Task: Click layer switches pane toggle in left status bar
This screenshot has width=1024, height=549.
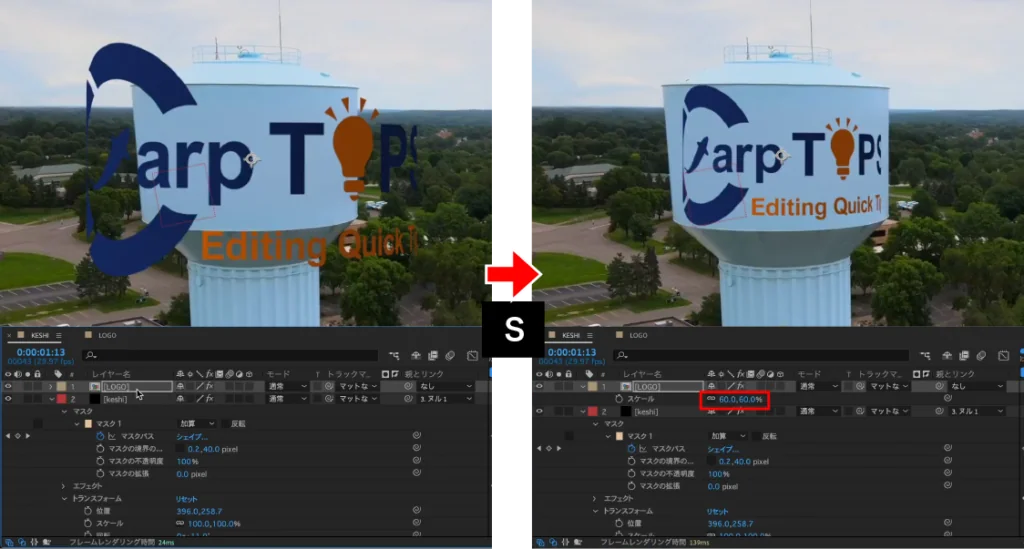Action: point(9,542)
